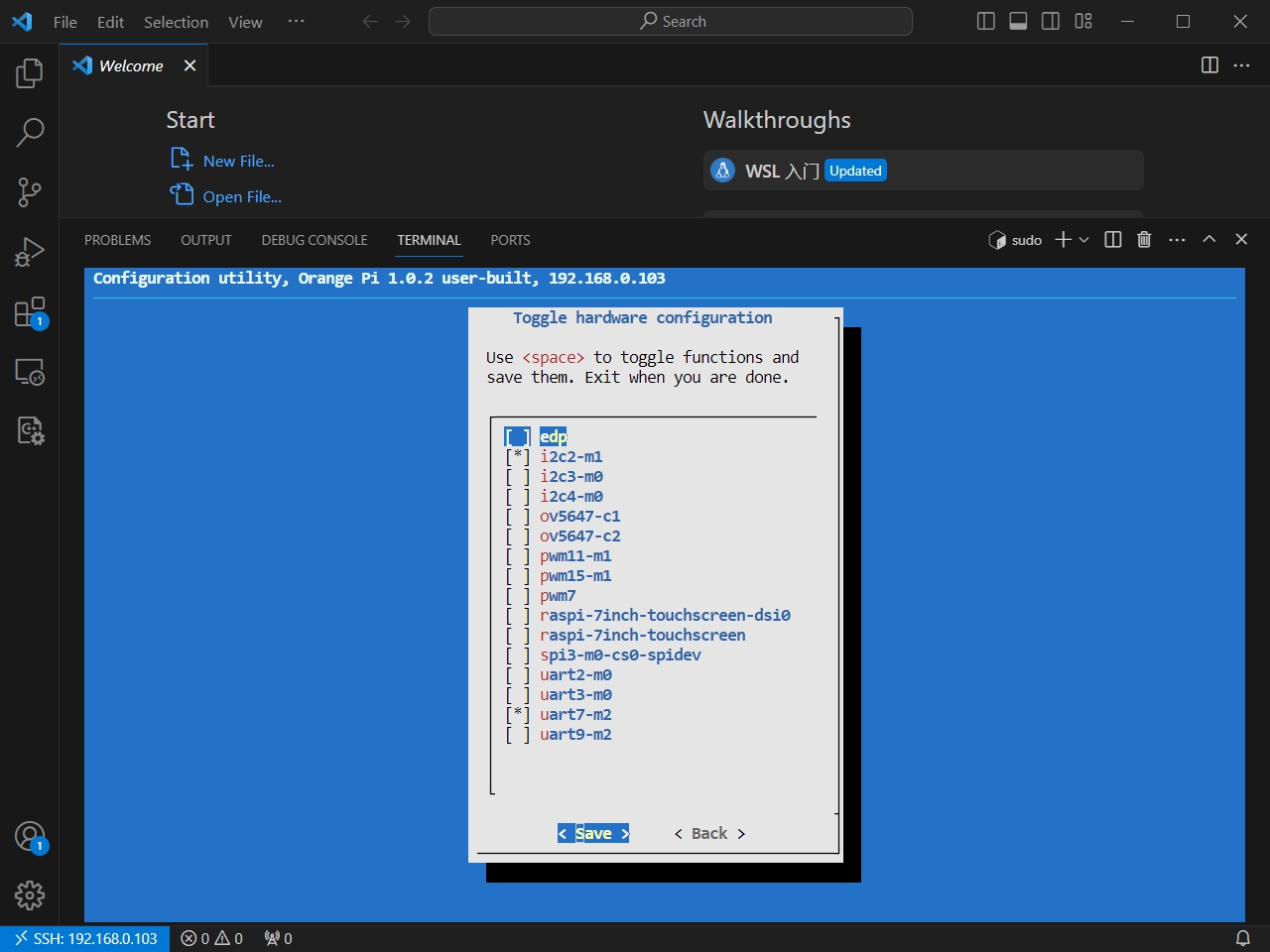Open the WSL walkthrough item
This screenshot has height=952, width=1270.
click(923, 171)
